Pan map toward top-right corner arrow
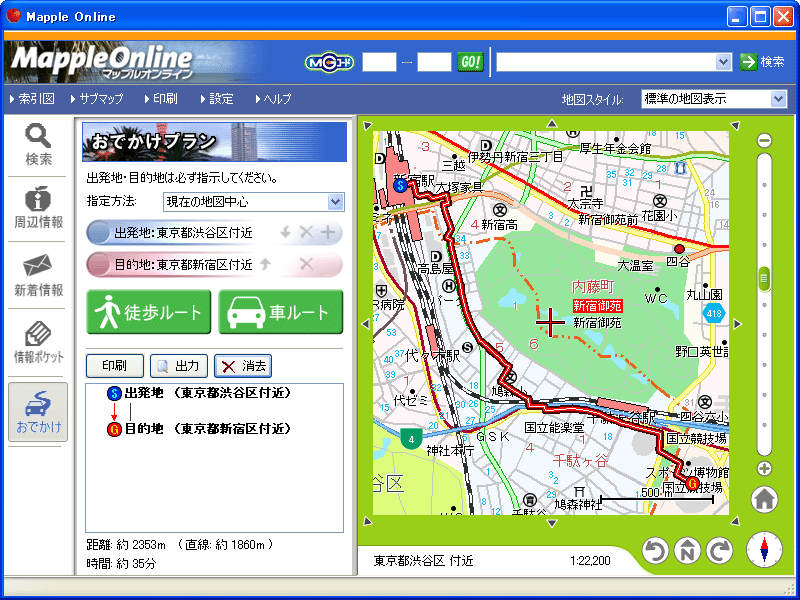This screenshot has width=800, height=600. [x=734, y=126]
